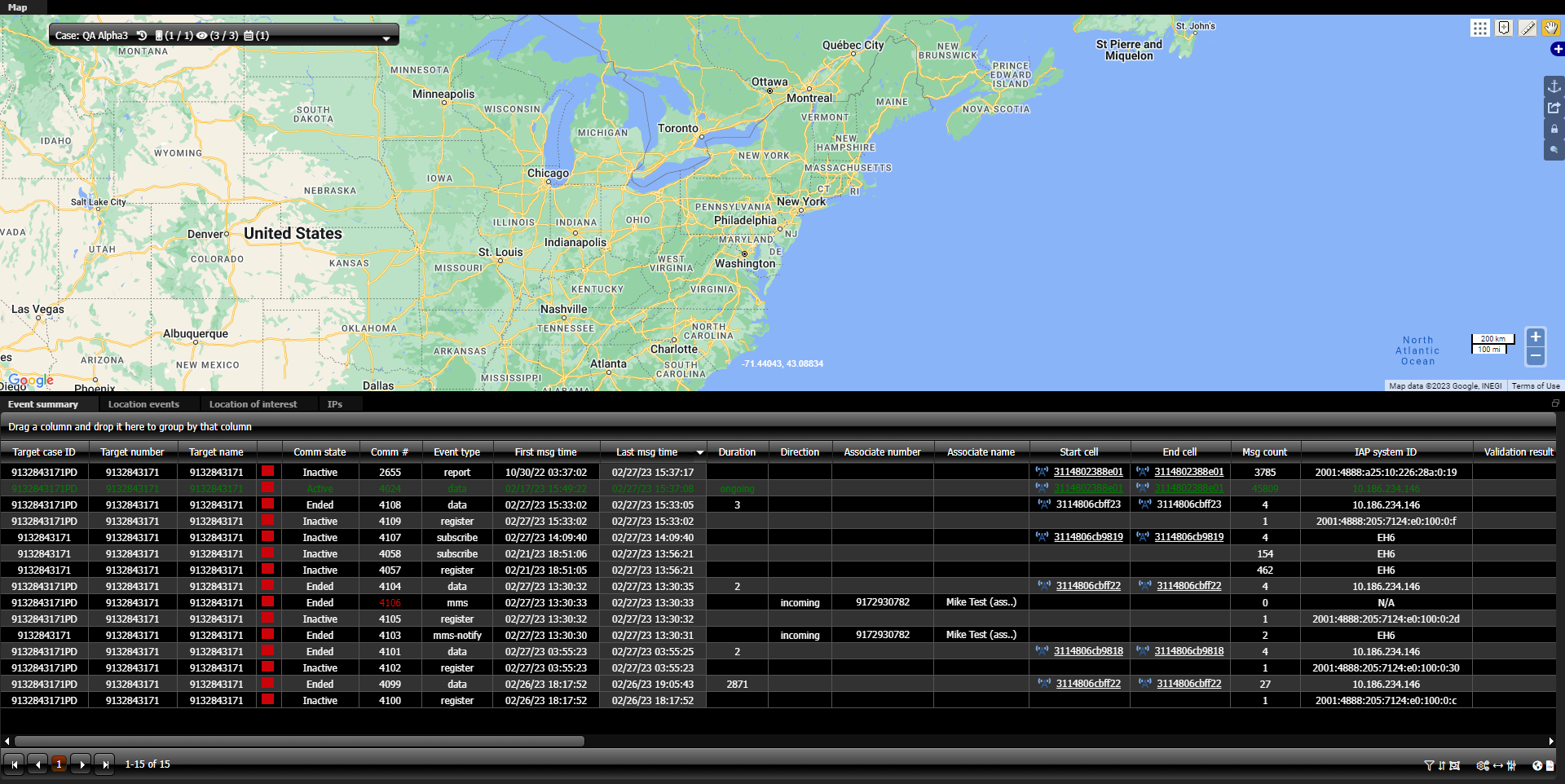This screenshot has height=784, width=1565.
Task: Click the add marker annotation tool
Action: [x=1504, y=29]
